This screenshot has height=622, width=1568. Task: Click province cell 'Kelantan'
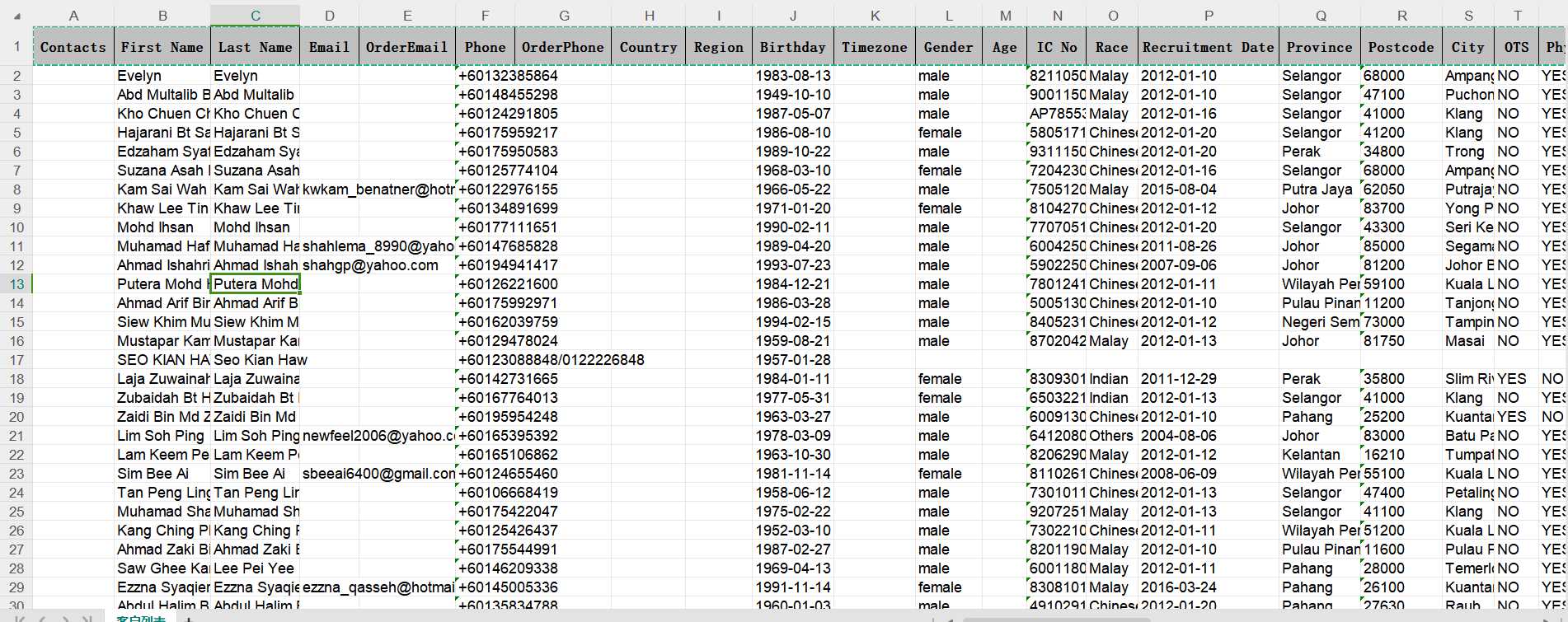1320,455
